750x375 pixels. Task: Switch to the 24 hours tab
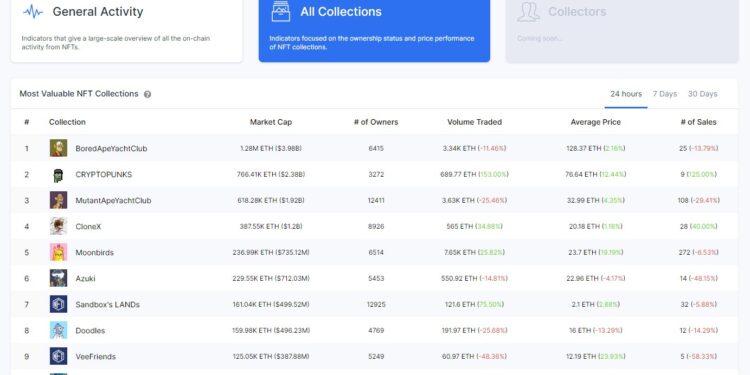coord(626,94)
